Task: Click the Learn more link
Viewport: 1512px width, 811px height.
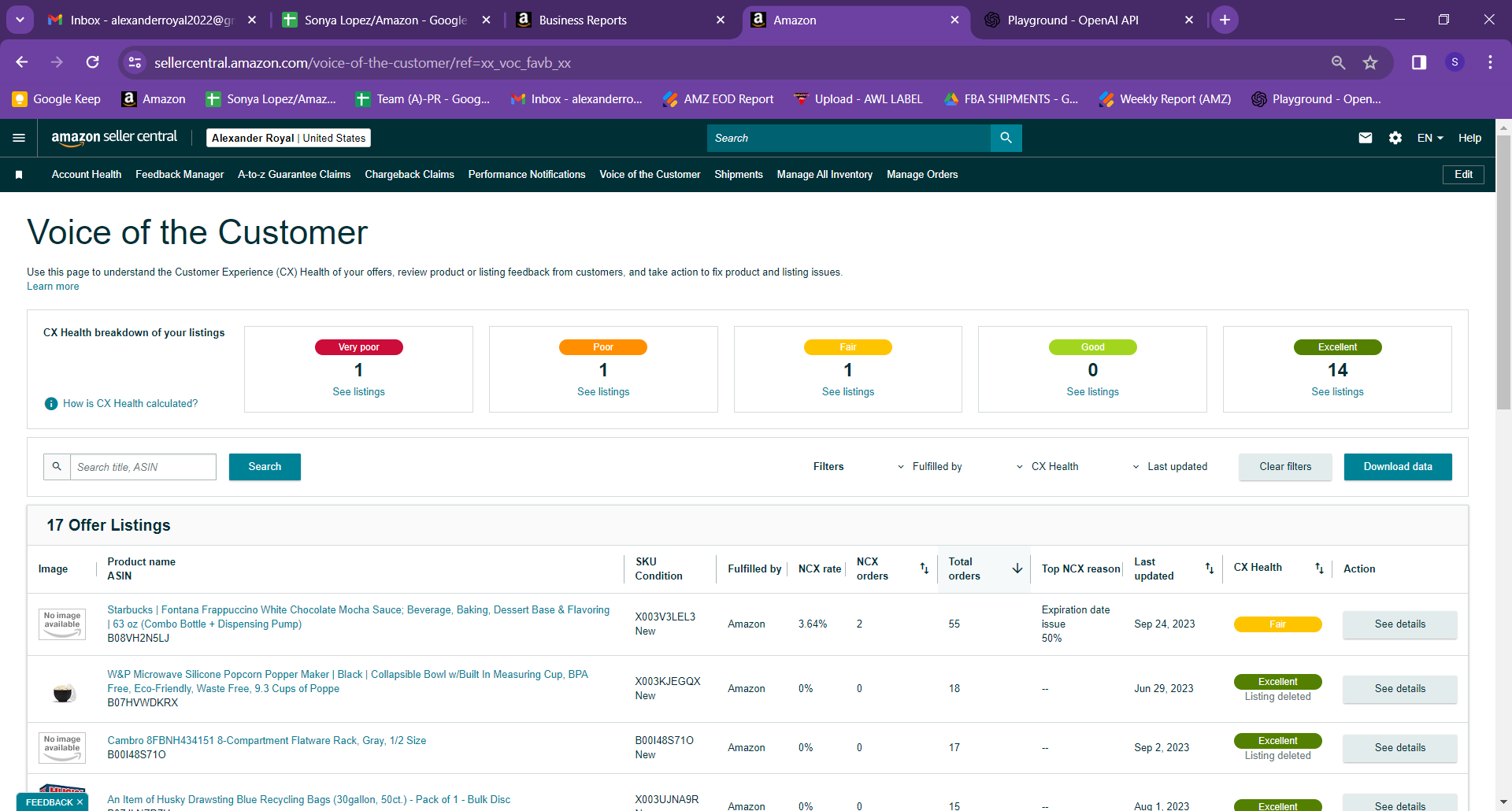Action: 53,287
